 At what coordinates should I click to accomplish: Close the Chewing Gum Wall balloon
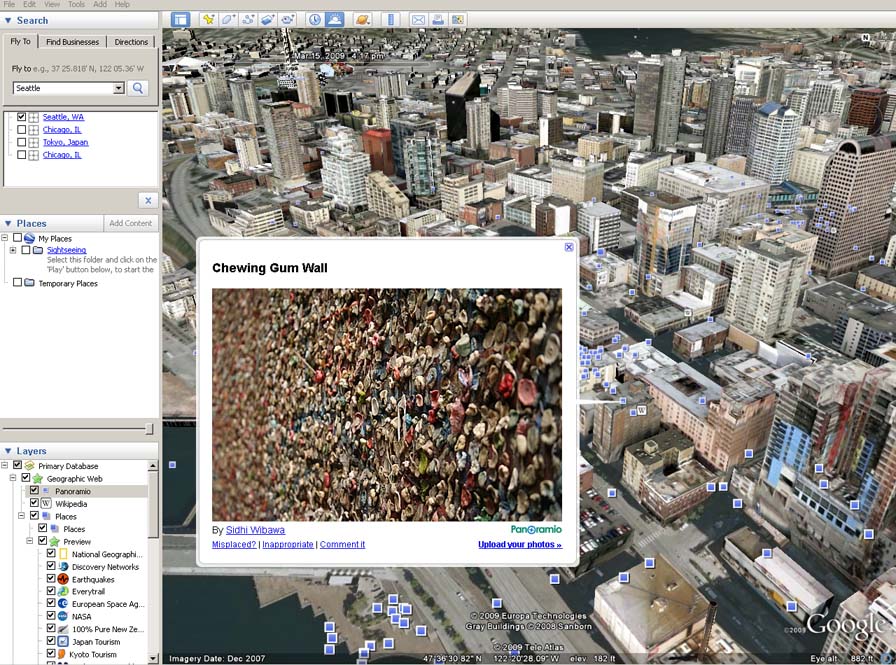point(569,247)
